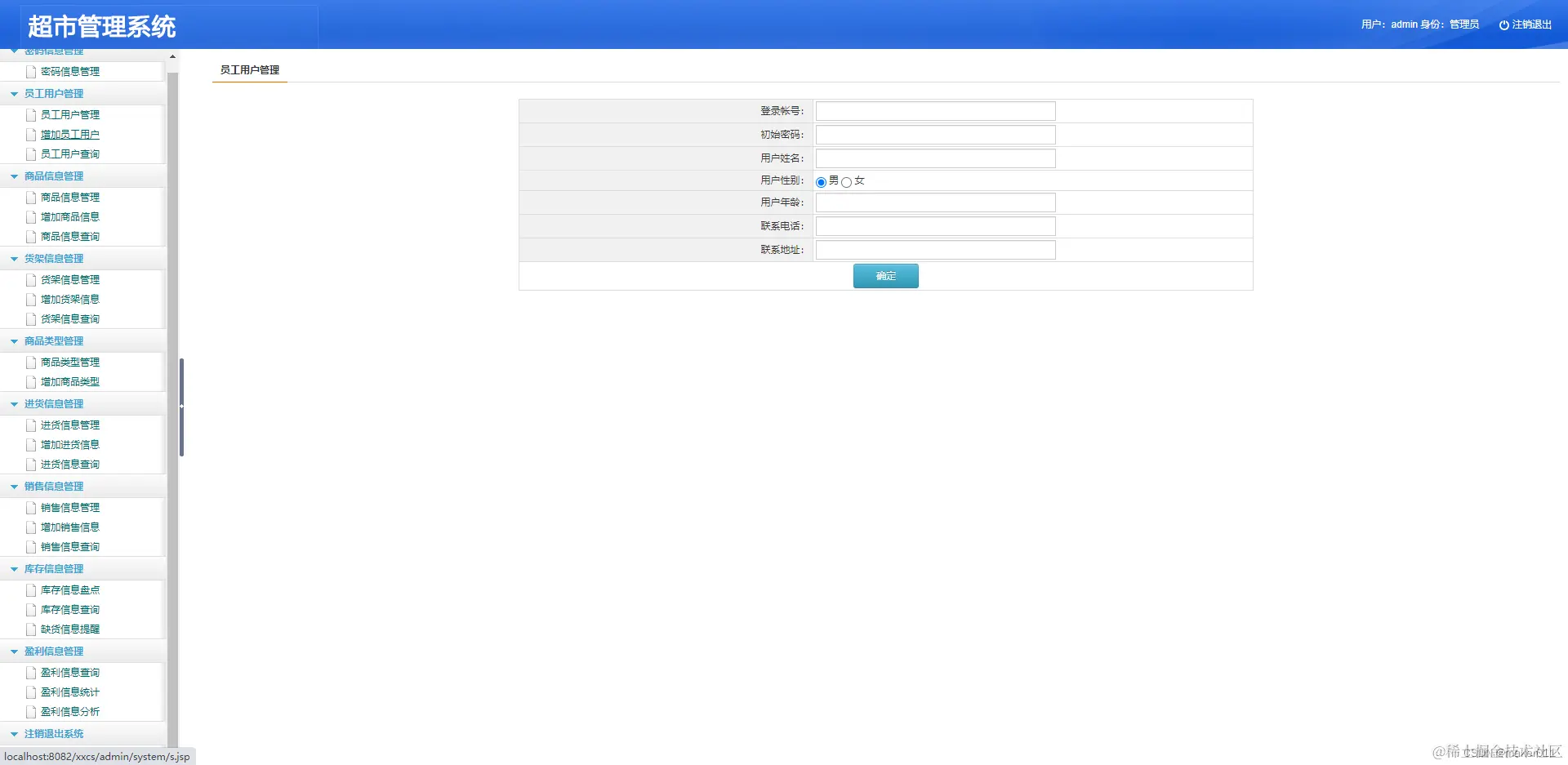This screenshot has height=765, width=1568.
Task: Focus the 用户年龄 input field
Action: [x=936, y=202]
